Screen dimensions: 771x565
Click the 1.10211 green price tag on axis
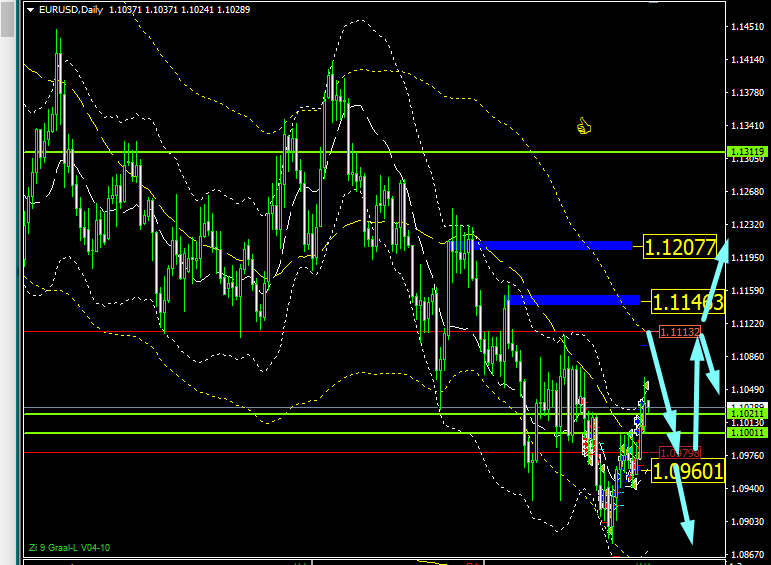click(747, 413)
